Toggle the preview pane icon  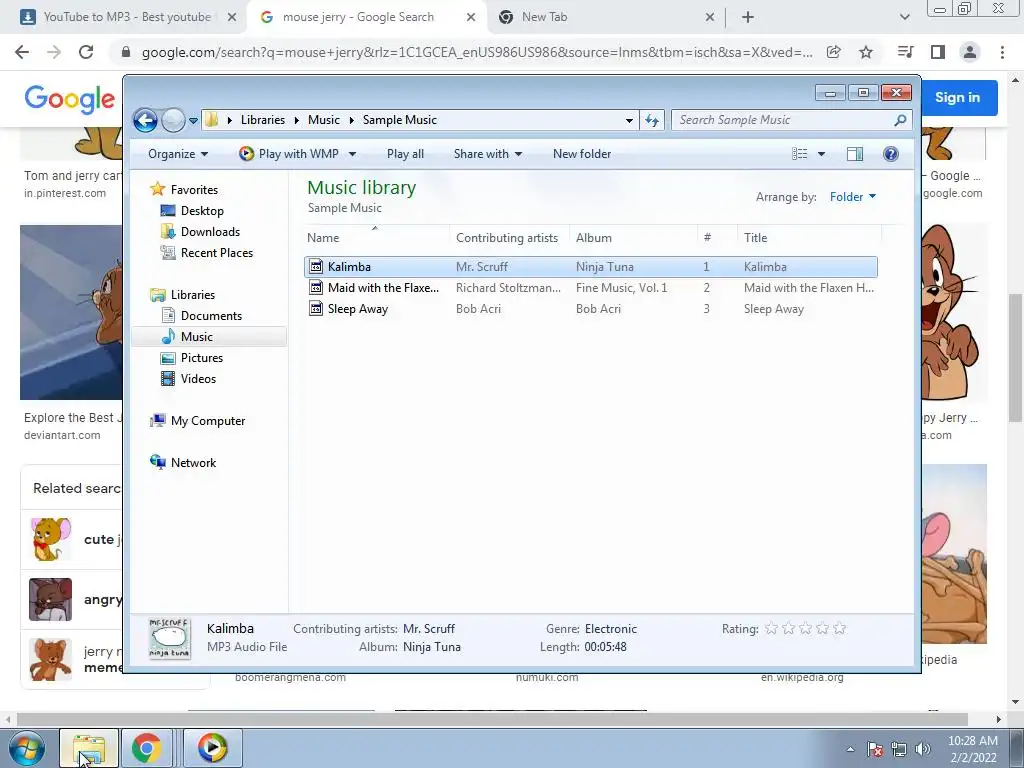(x=854, y=154)
